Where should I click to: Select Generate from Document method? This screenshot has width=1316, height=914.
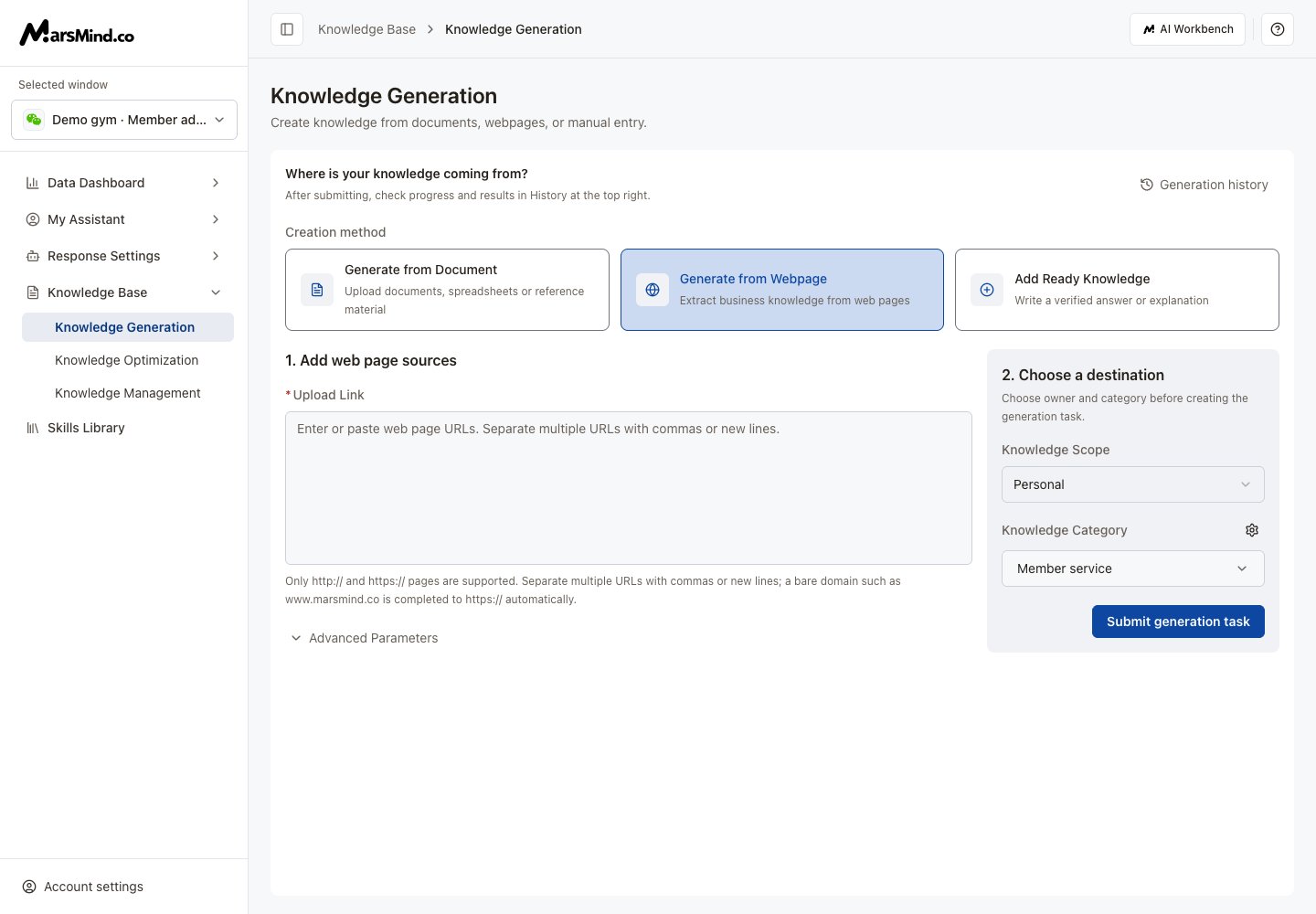pyautogui.click(x=447, y=290)
